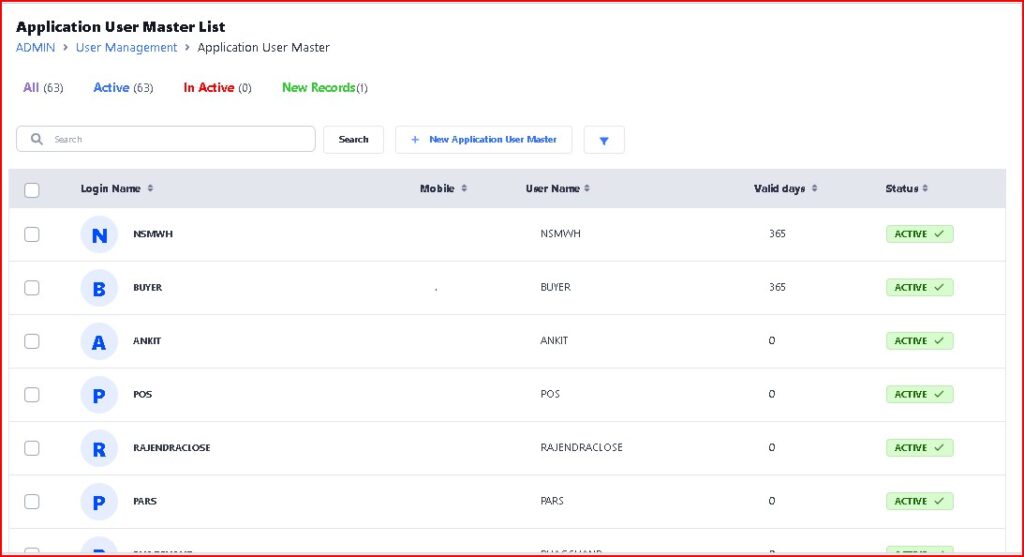Open the New Records tab
This screenshot has width=1024, height=557.
click(319, 88)
